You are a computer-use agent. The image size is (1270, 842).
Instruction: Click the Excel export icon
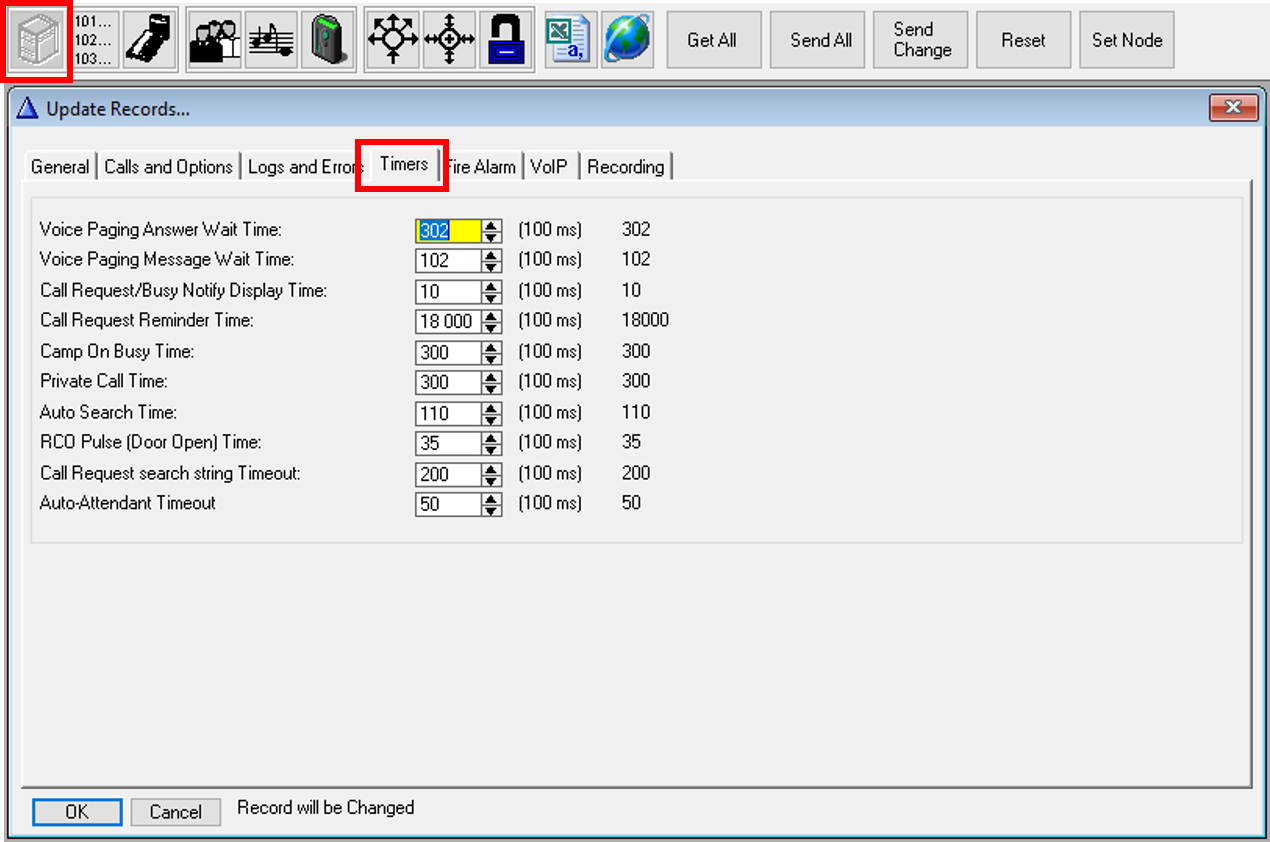pos(569,39)
